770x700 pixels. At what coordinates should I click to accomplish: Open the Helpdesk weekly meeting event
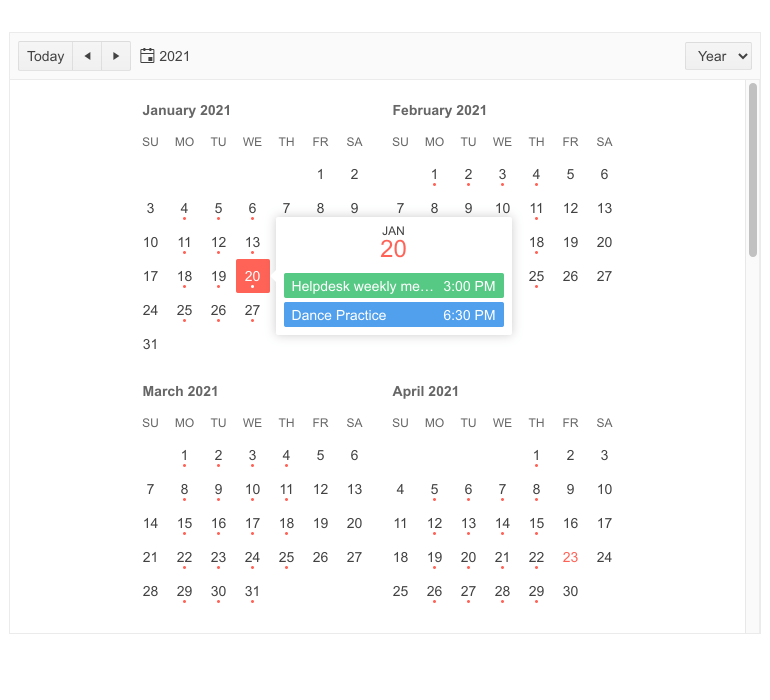[x=394, y=286]
